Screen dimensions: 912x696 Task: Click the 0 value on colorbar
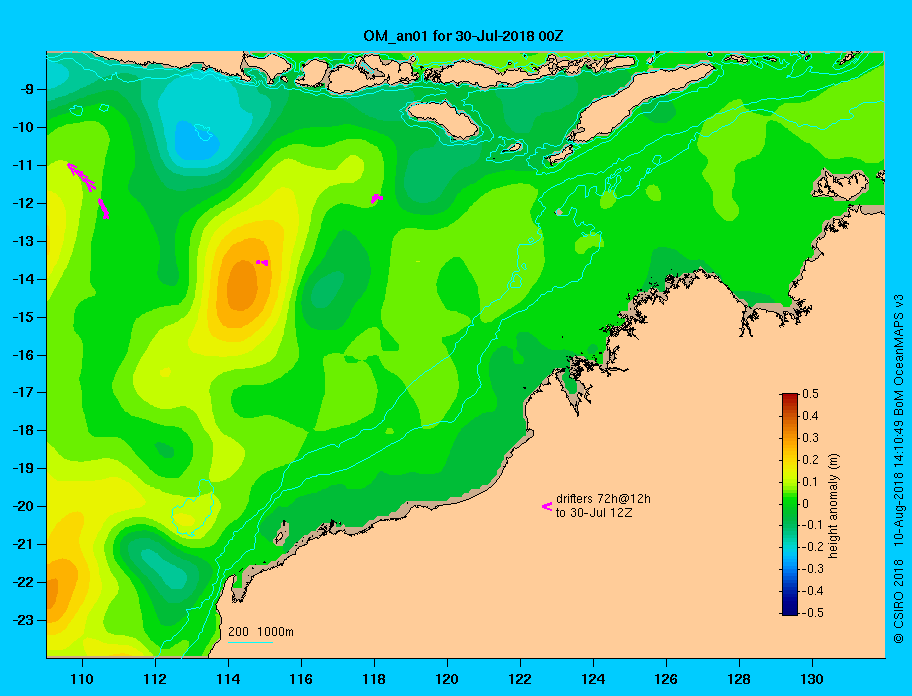click(806, 504)
